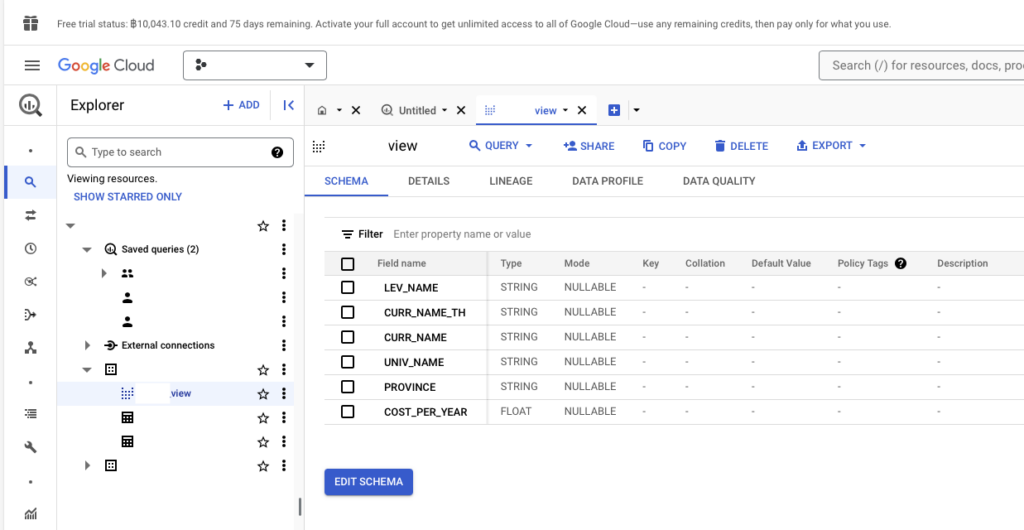Collapse the Explorer panel

point(288,105)
